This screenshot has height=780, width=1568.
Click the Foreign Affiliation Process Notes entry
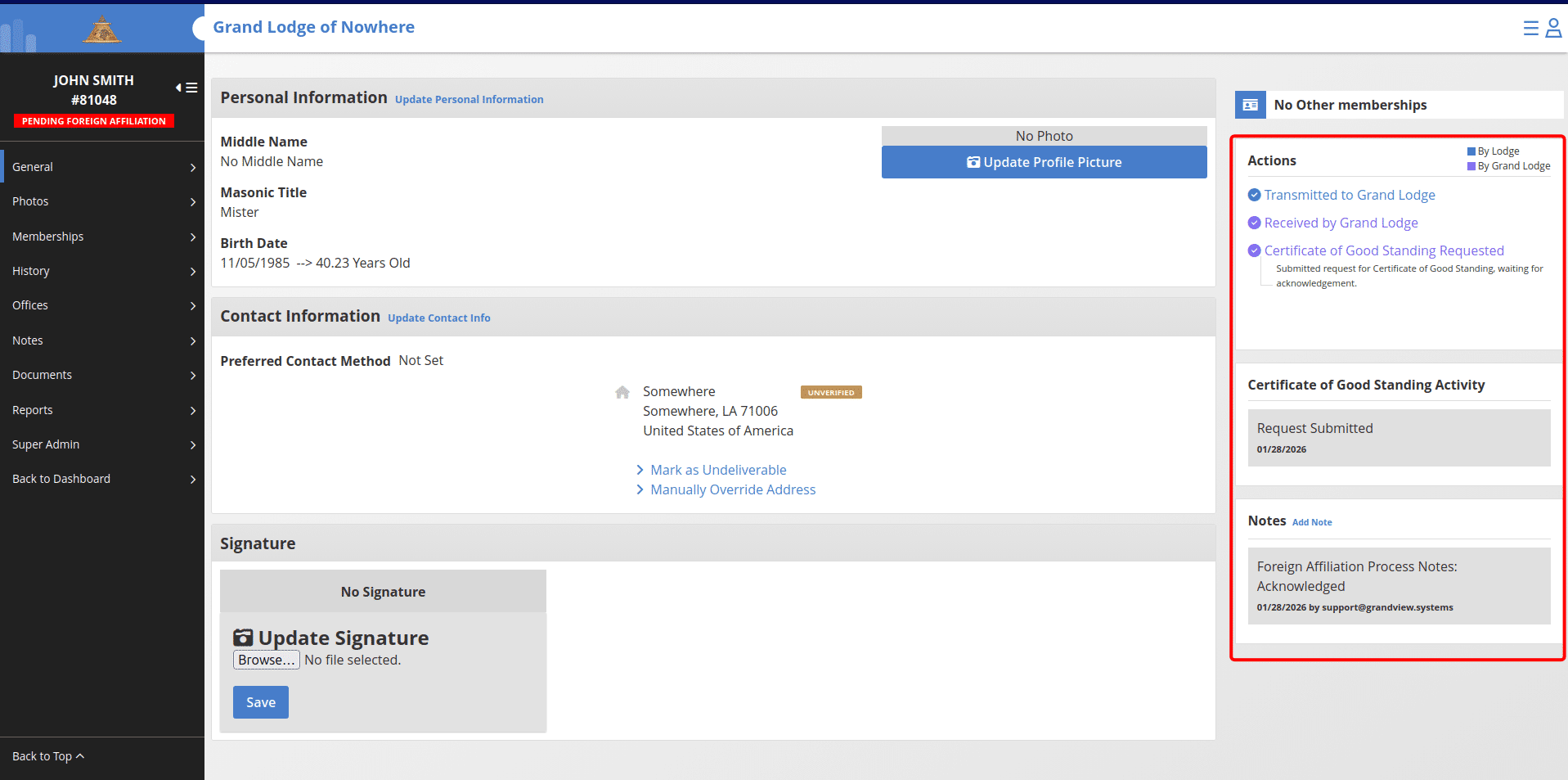point(1399,586)
